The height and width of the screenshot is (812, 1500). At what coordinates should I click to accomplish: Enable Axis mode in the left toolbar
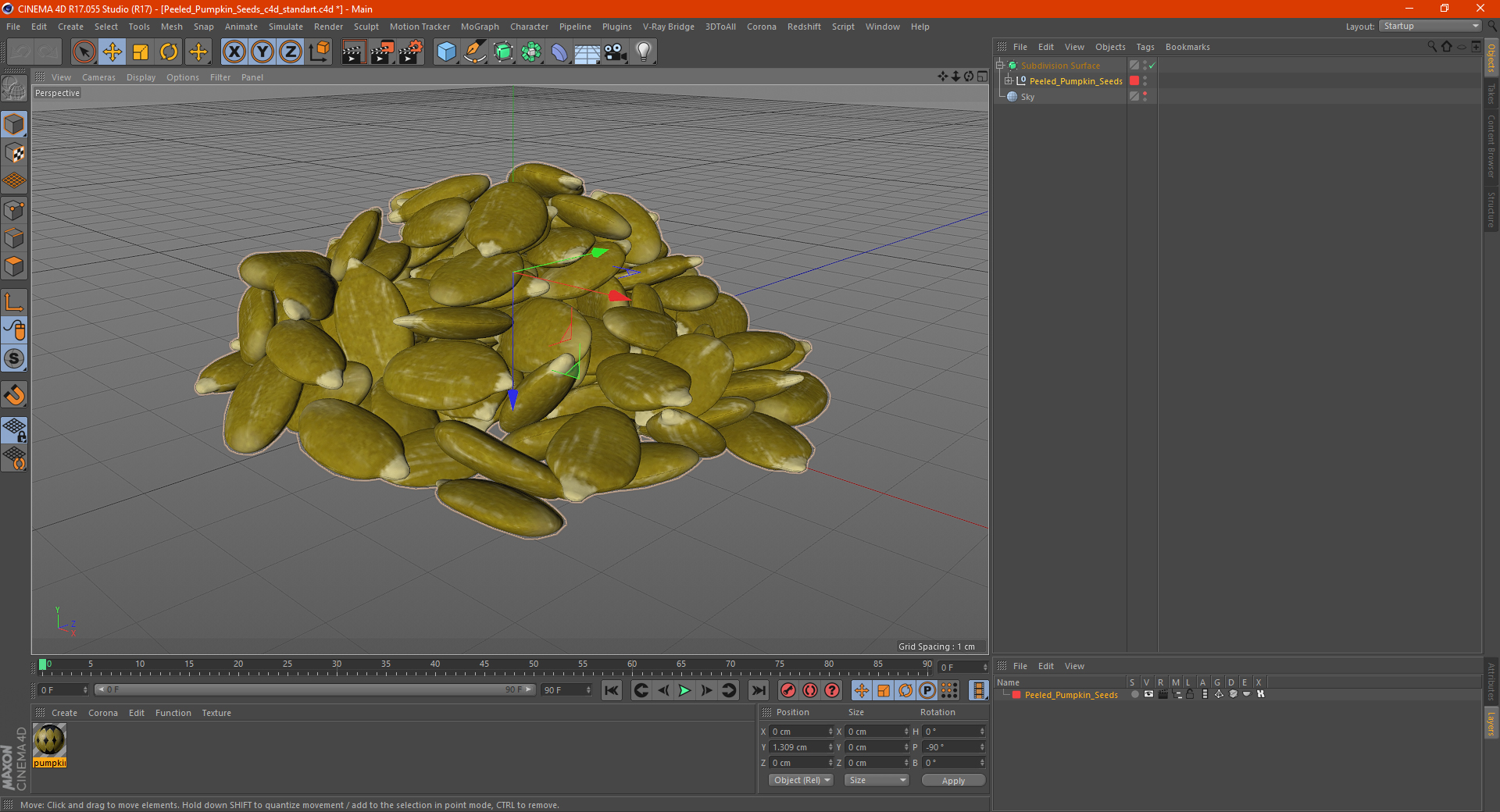pos(14,302)
